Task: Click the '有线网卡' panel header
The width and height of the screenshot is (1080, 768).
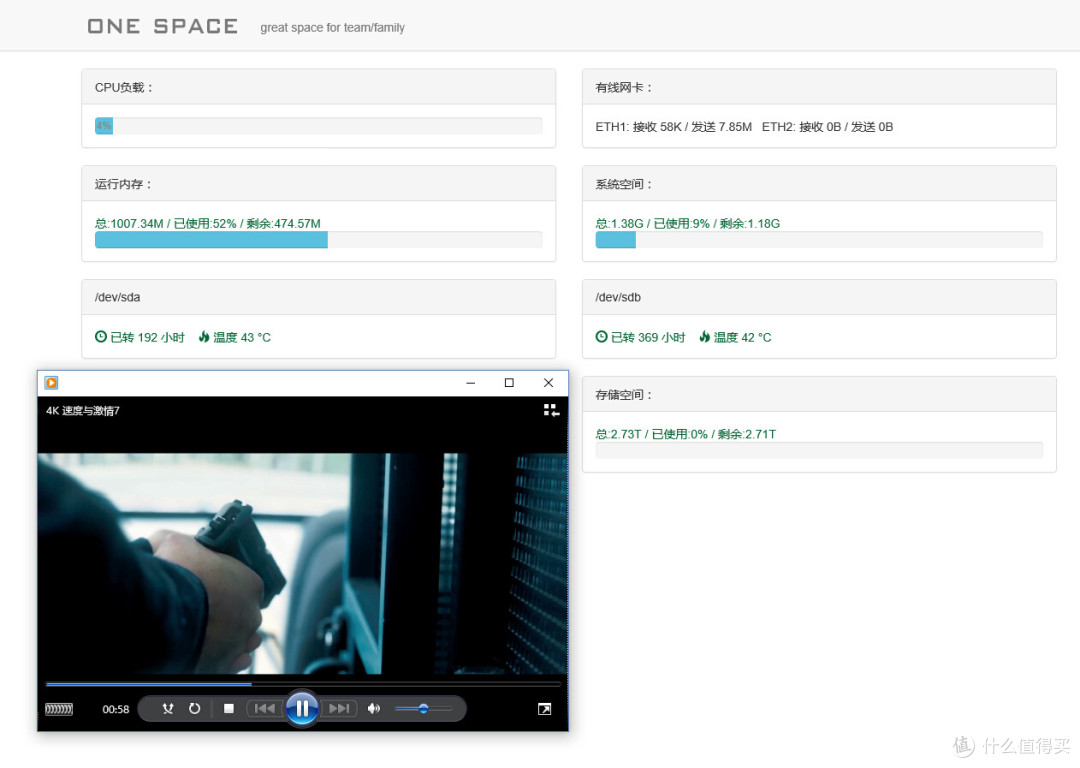Action: (x=819, y=87)
